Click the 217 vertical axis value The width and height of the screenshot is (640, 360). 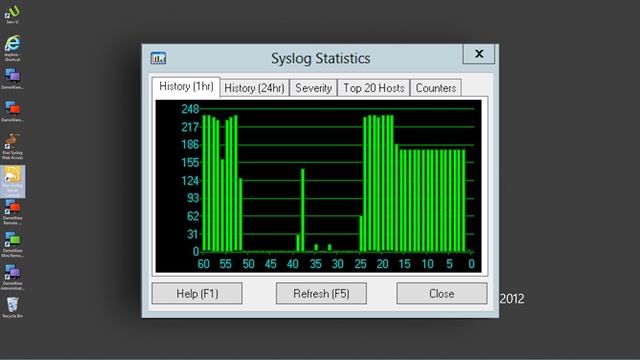click(x=190, y=127)
